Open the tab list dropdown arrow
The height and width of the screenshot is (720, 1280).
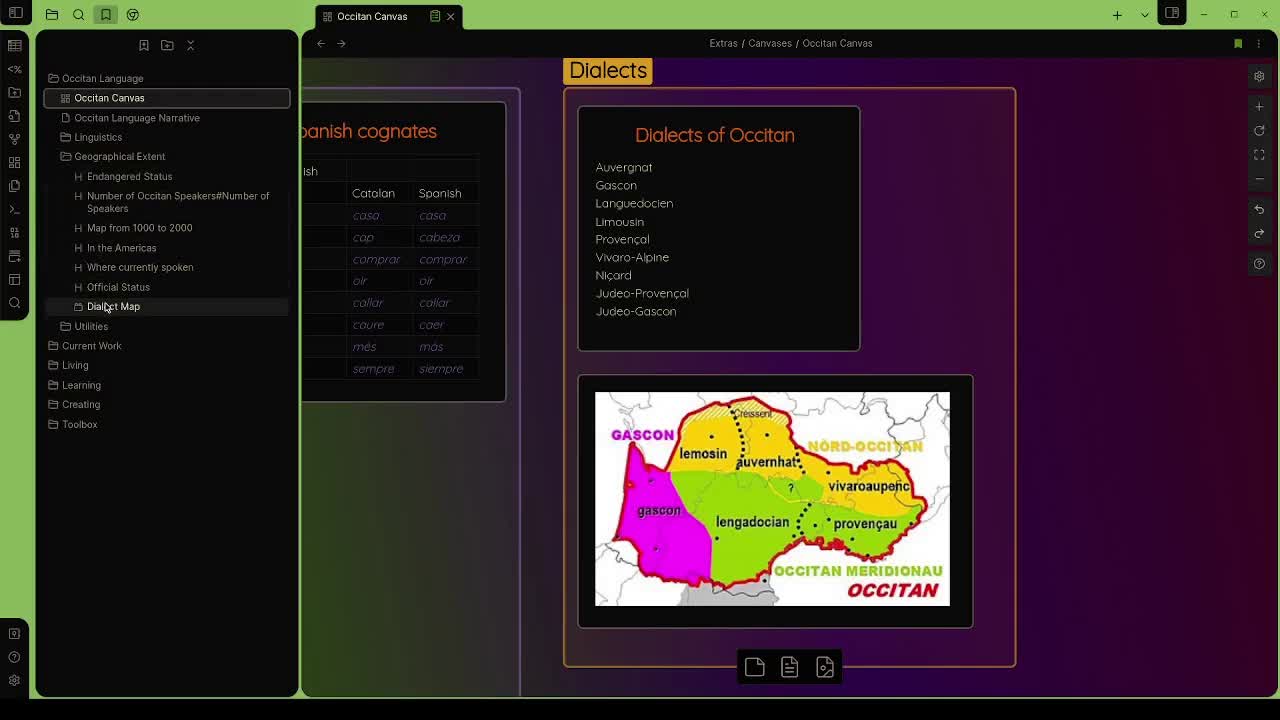[x=1145, y=15]
